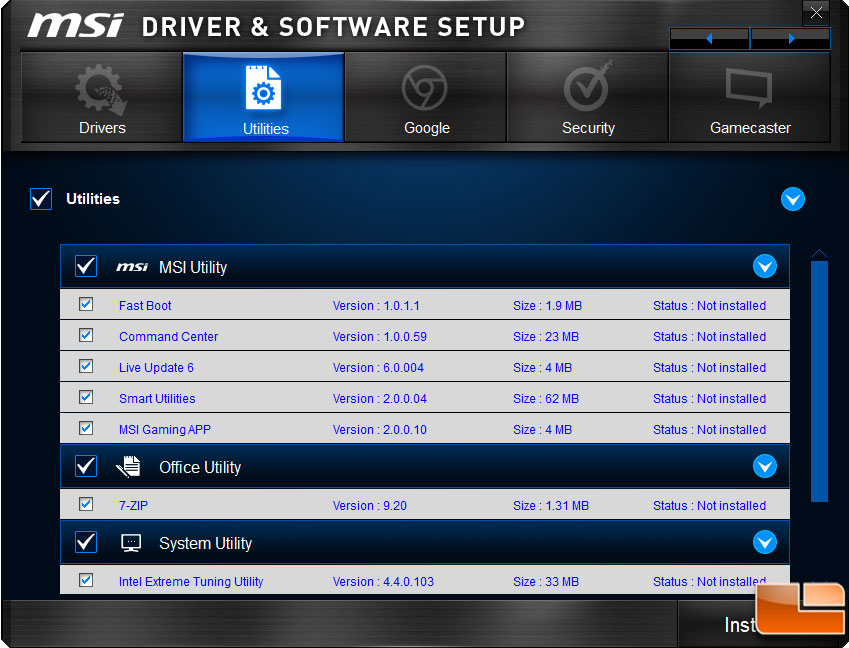Click Fast Boot's Status : Not installed
Viewport: 849px width, 648px height.
[709, 305]
